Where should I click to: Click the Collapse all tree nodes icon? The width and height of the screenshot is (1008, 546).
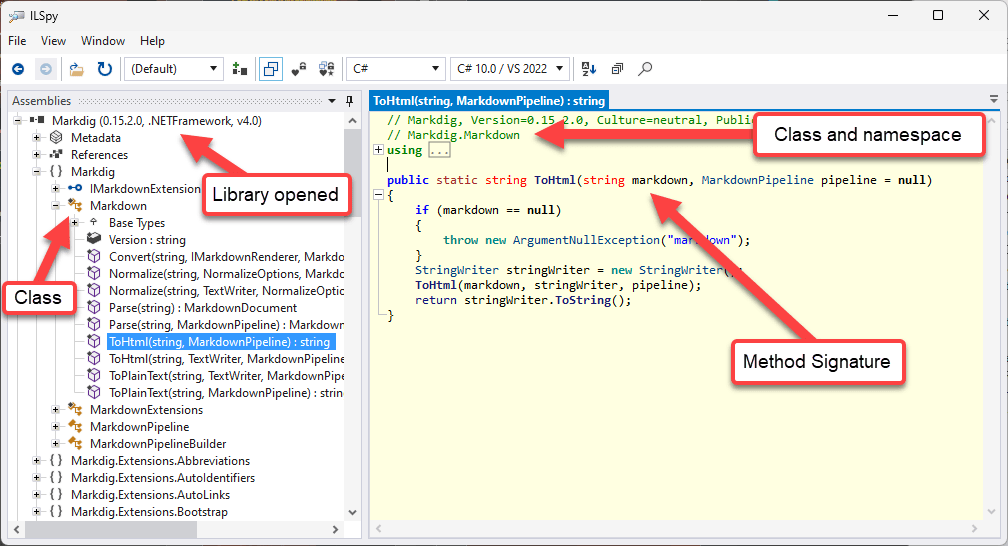point(617,69)
